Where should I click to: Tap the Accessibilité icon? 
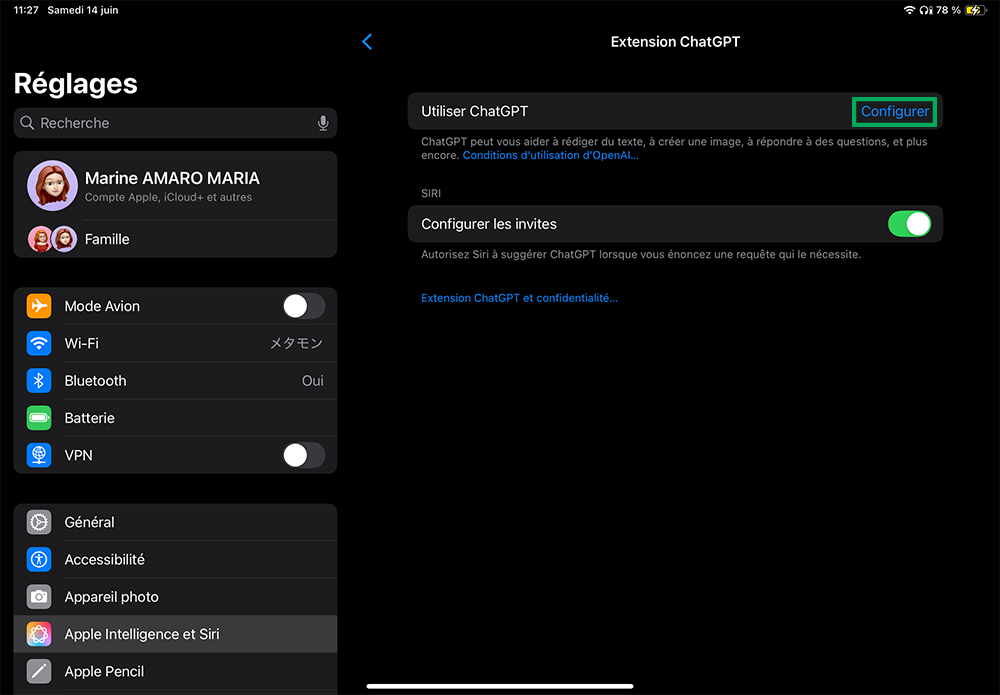coord(39,560)
